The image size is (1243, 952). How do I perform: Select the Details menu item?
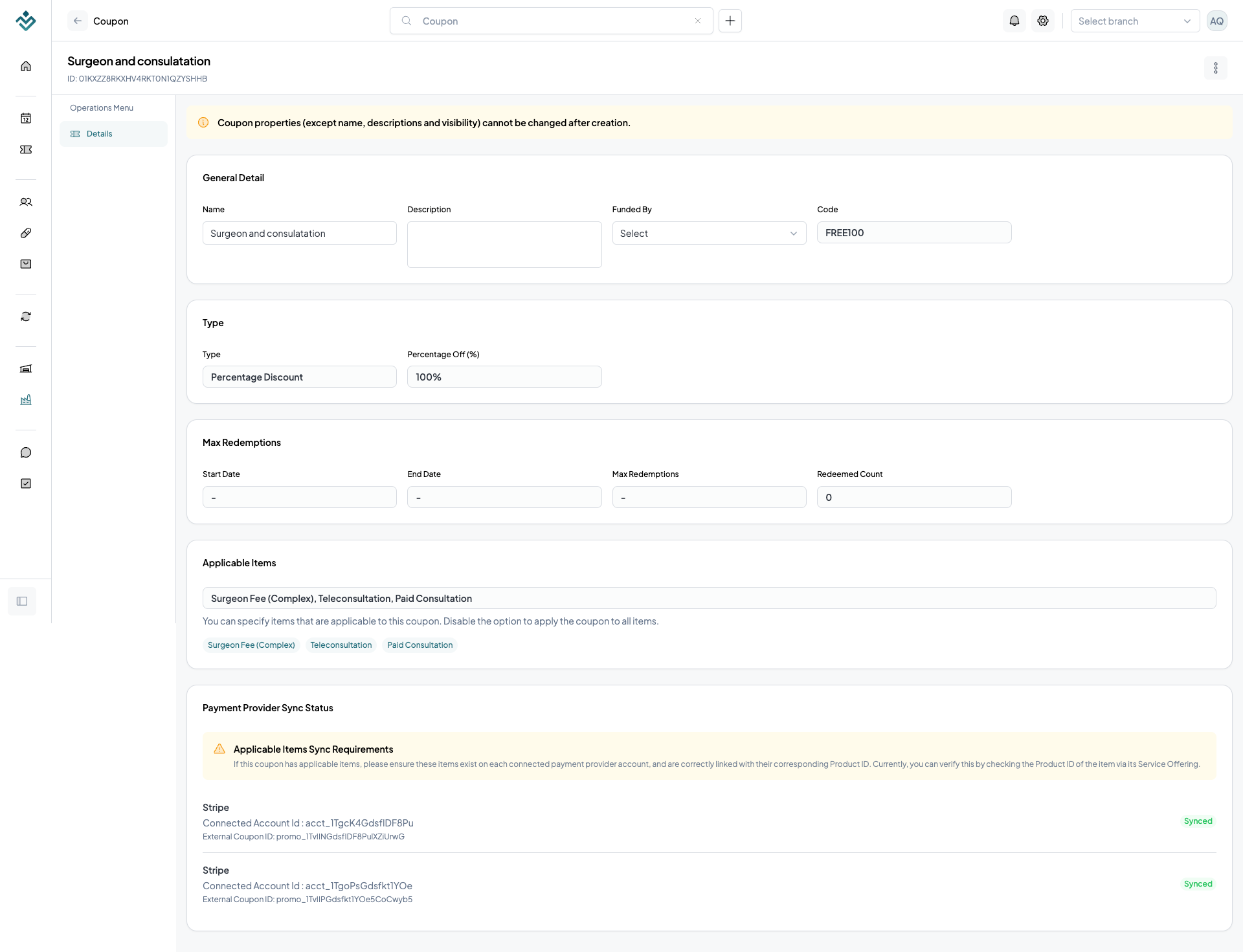tap(113, 134)
